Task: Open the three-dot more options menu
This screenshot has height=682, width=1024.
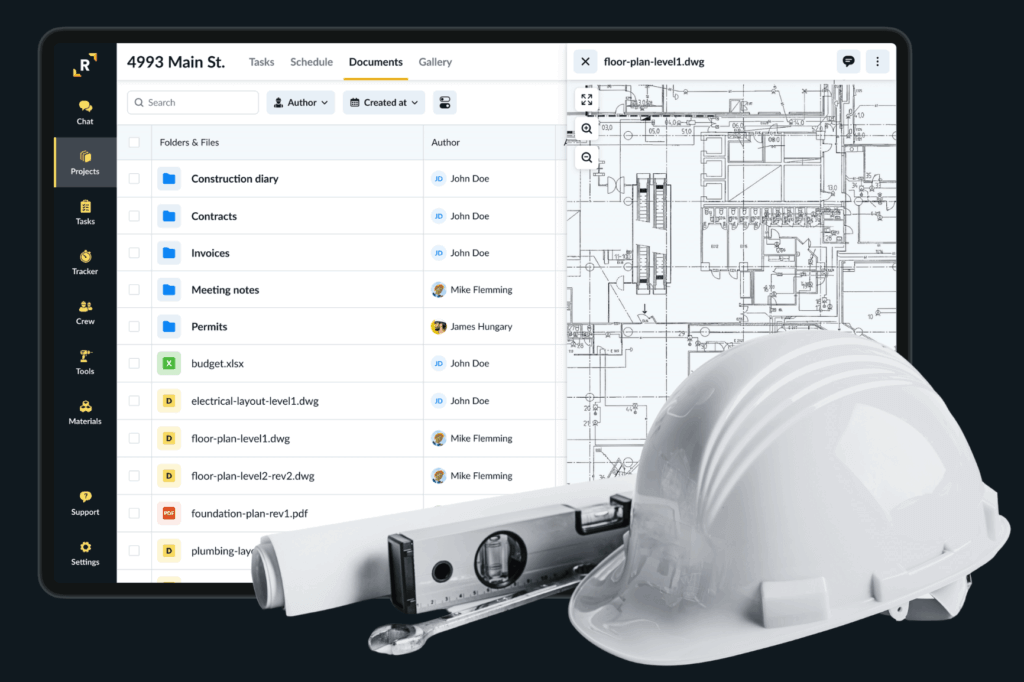Action: [877, 61]
